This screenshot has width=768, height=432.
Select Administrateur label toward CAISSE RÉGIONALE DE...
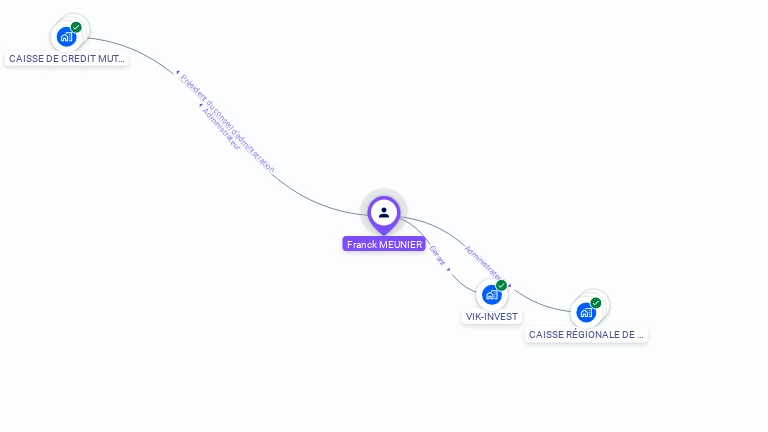483,263
